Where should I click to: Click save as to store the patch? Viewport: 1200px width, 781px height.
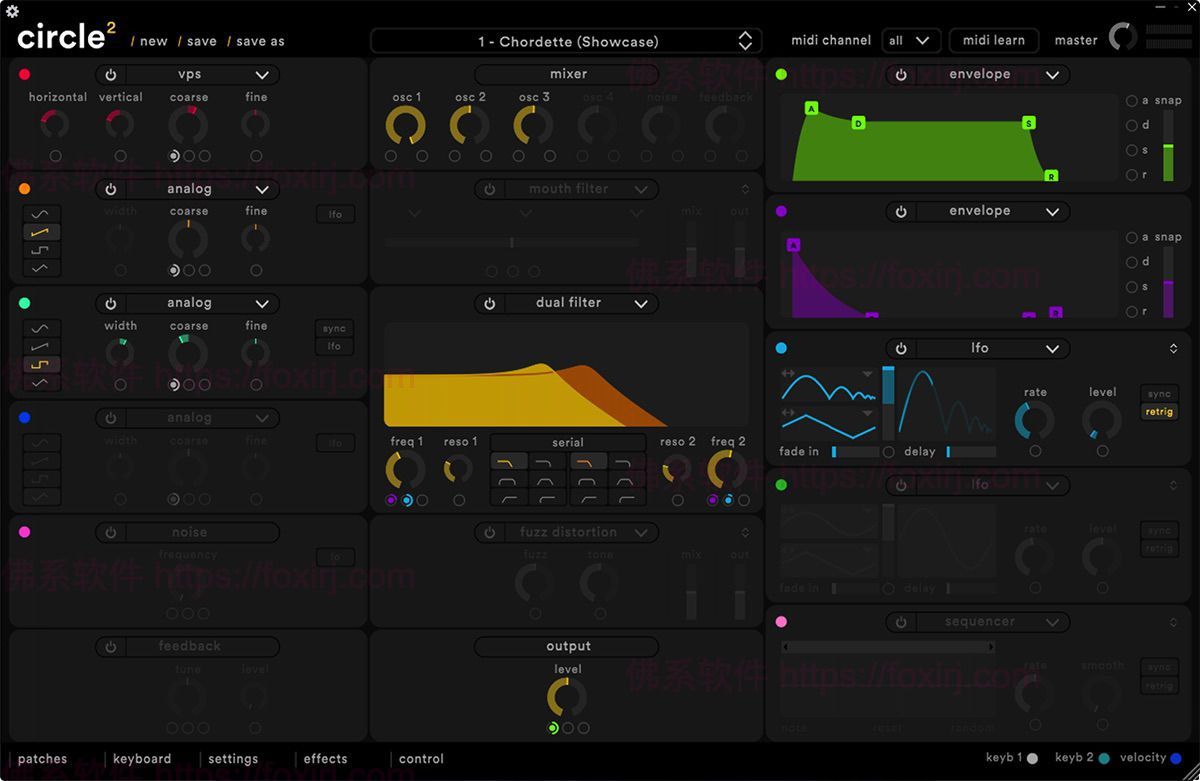coord(259,41)
